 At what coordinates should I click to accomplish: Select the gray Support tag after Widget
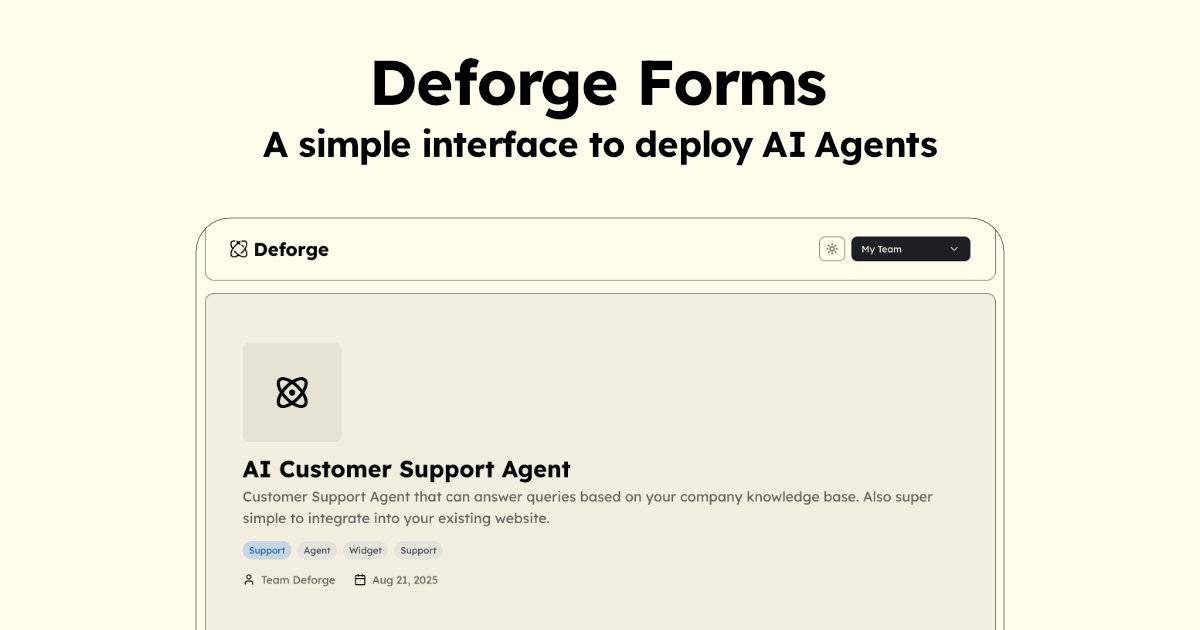click(418, 550)
